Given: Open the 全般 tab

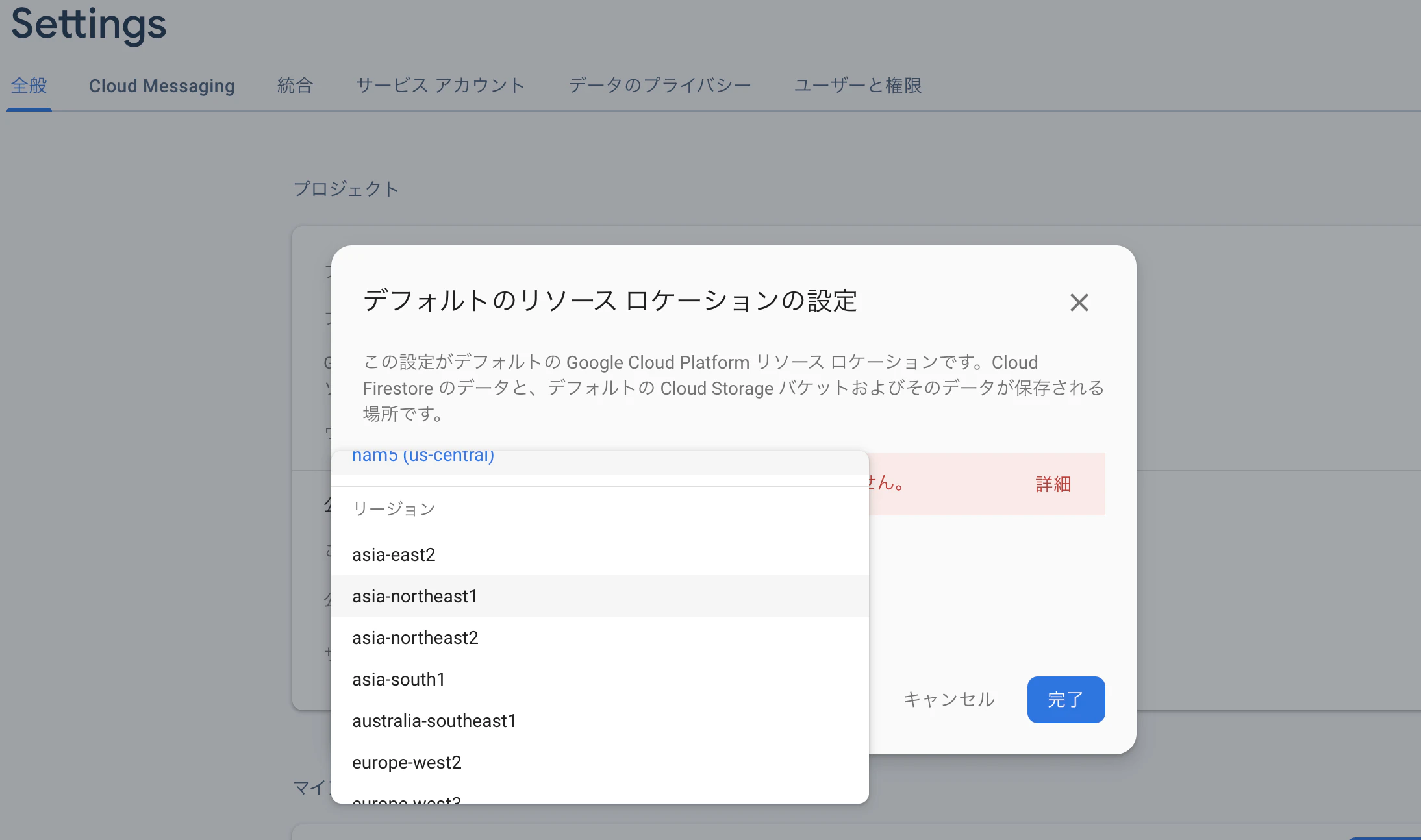Looking at the screenshot, I should (x=29, y=86).
